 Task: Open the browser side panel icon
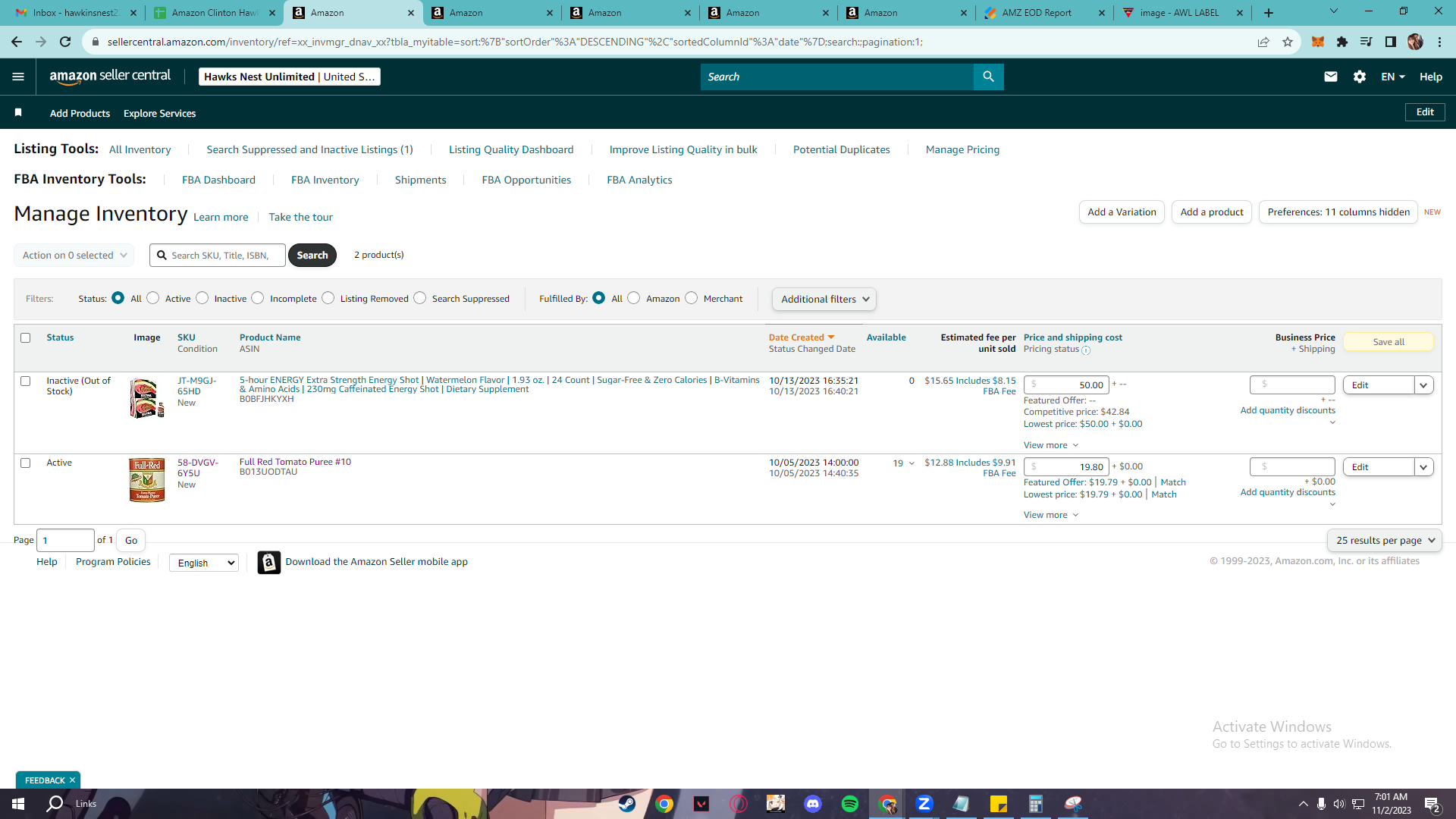[x=1391, y=42]
